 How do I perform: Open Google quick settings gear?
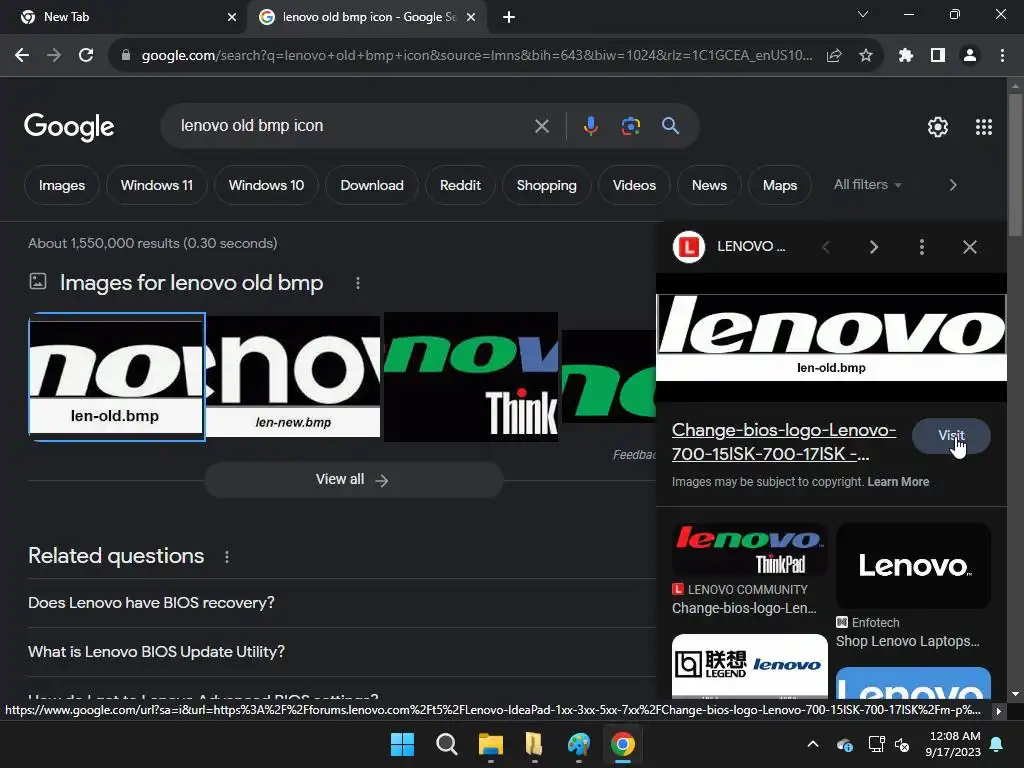(x=938, y=127)
